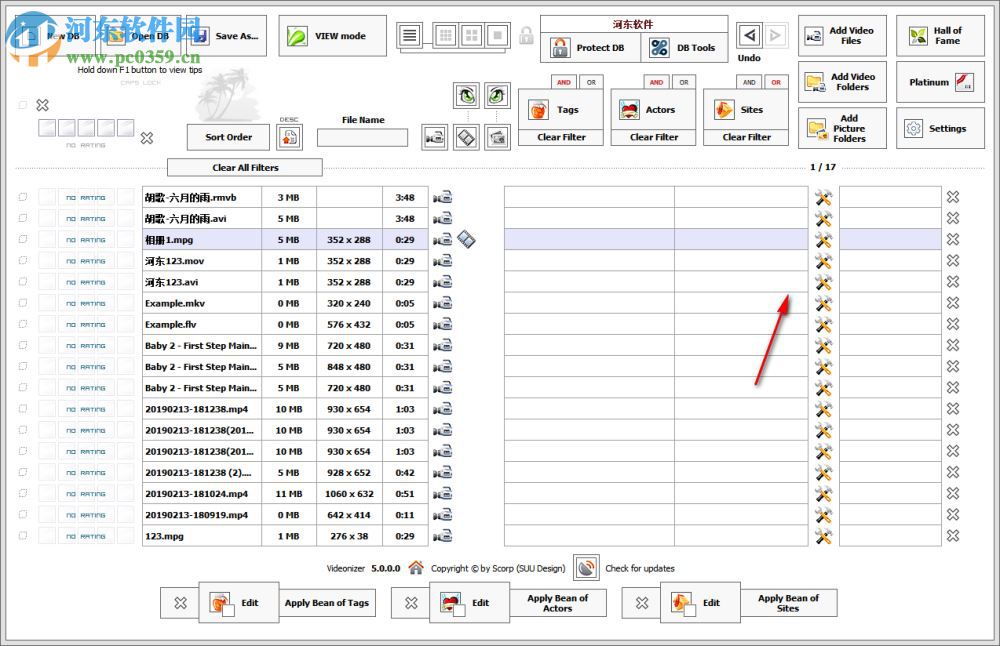Click the Tags filter jar icon

click(536, 108)
